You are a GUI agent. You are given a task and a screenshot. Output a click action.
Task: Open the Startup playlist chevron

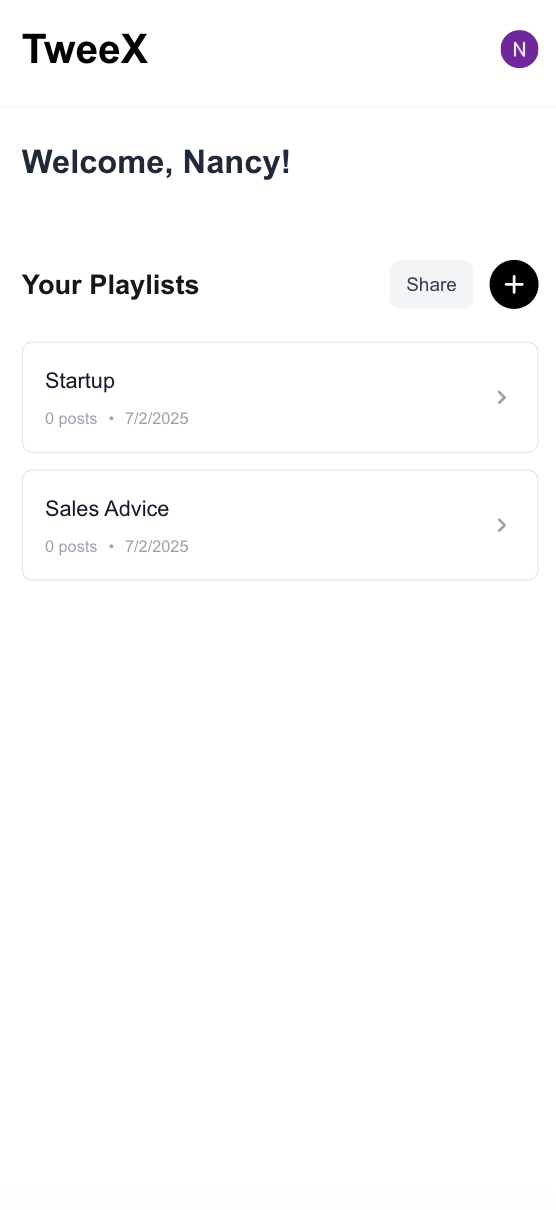pos(502,398)
